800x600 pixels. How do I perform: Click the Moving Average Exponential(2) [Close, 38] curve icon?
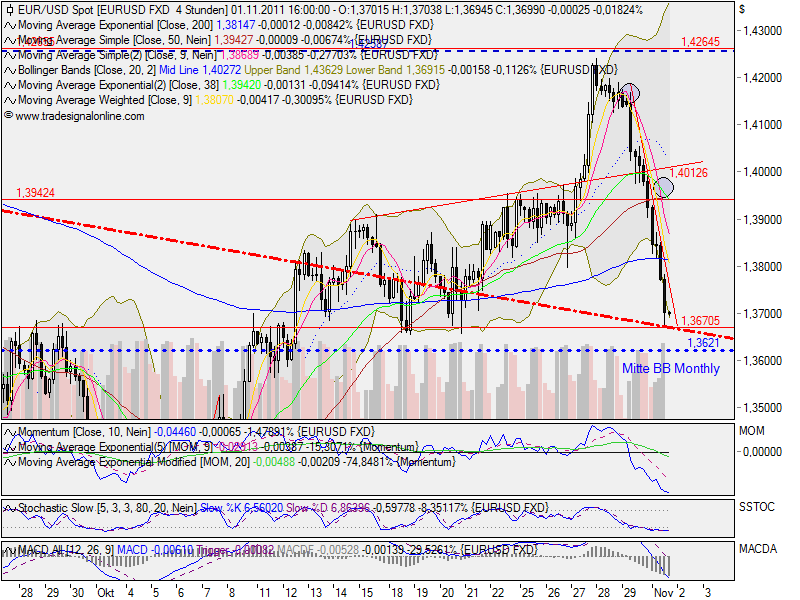pyautogui.click(x=8, y=87)
